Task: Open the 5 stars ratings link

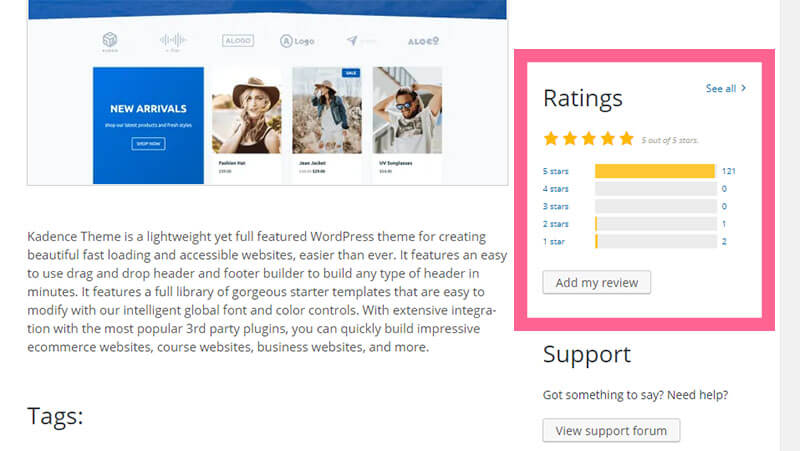Action: click(x=555, y=171)
